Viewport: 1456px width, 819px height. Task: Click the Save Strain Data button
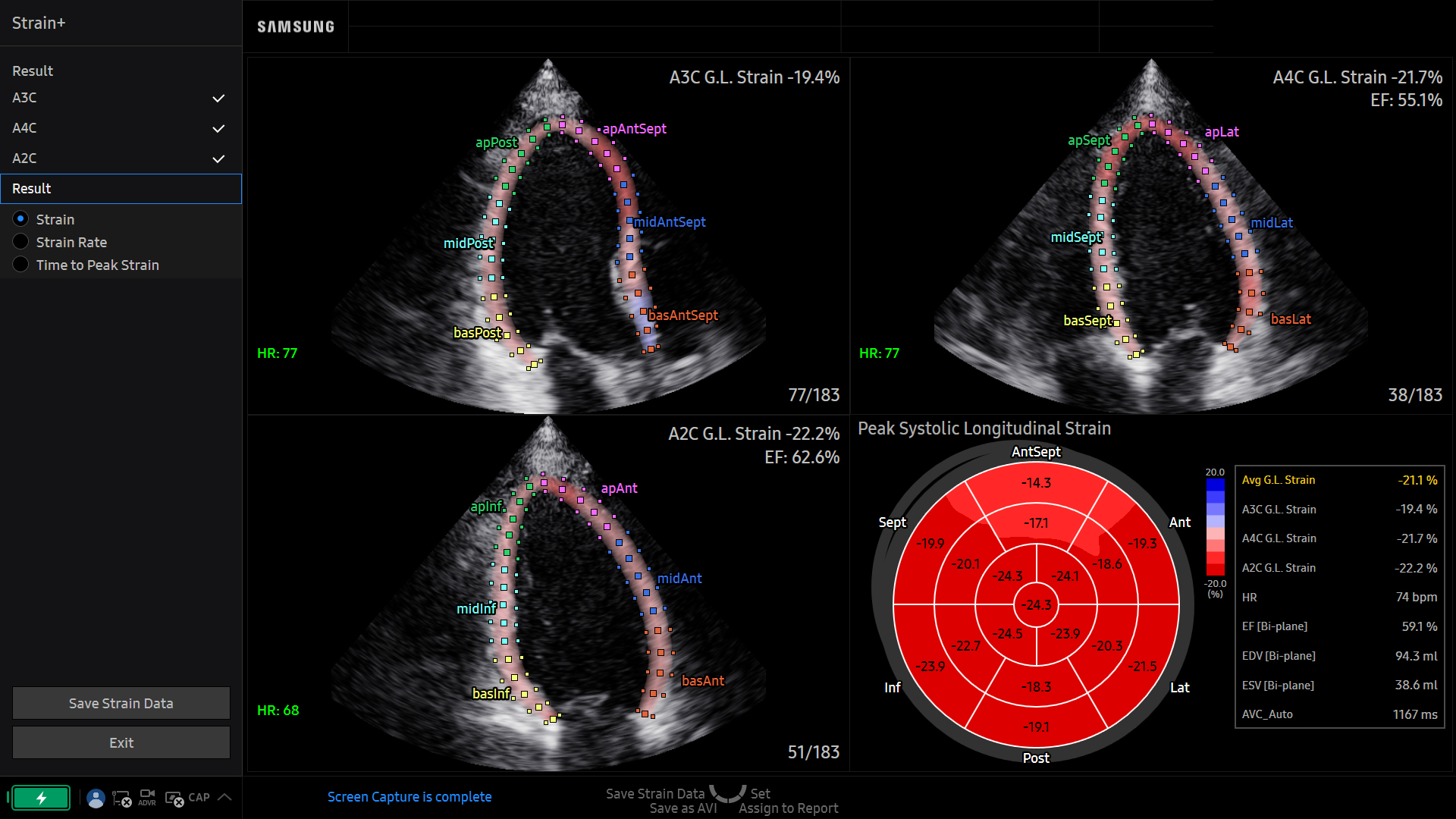(x=121, y=703)
